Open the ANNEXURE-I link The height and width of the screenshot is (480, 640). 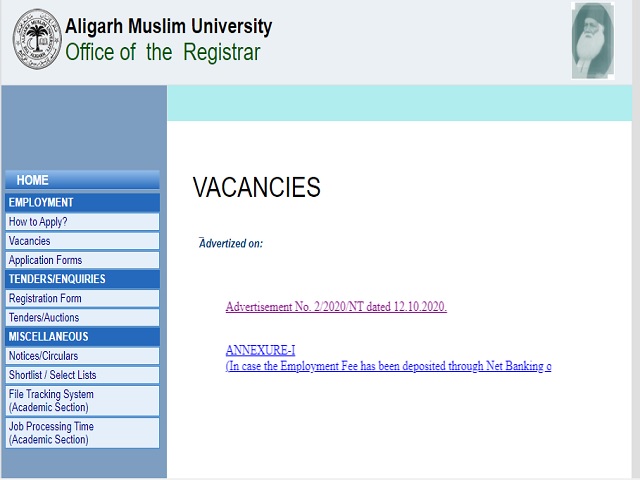[x=260, y=350]
